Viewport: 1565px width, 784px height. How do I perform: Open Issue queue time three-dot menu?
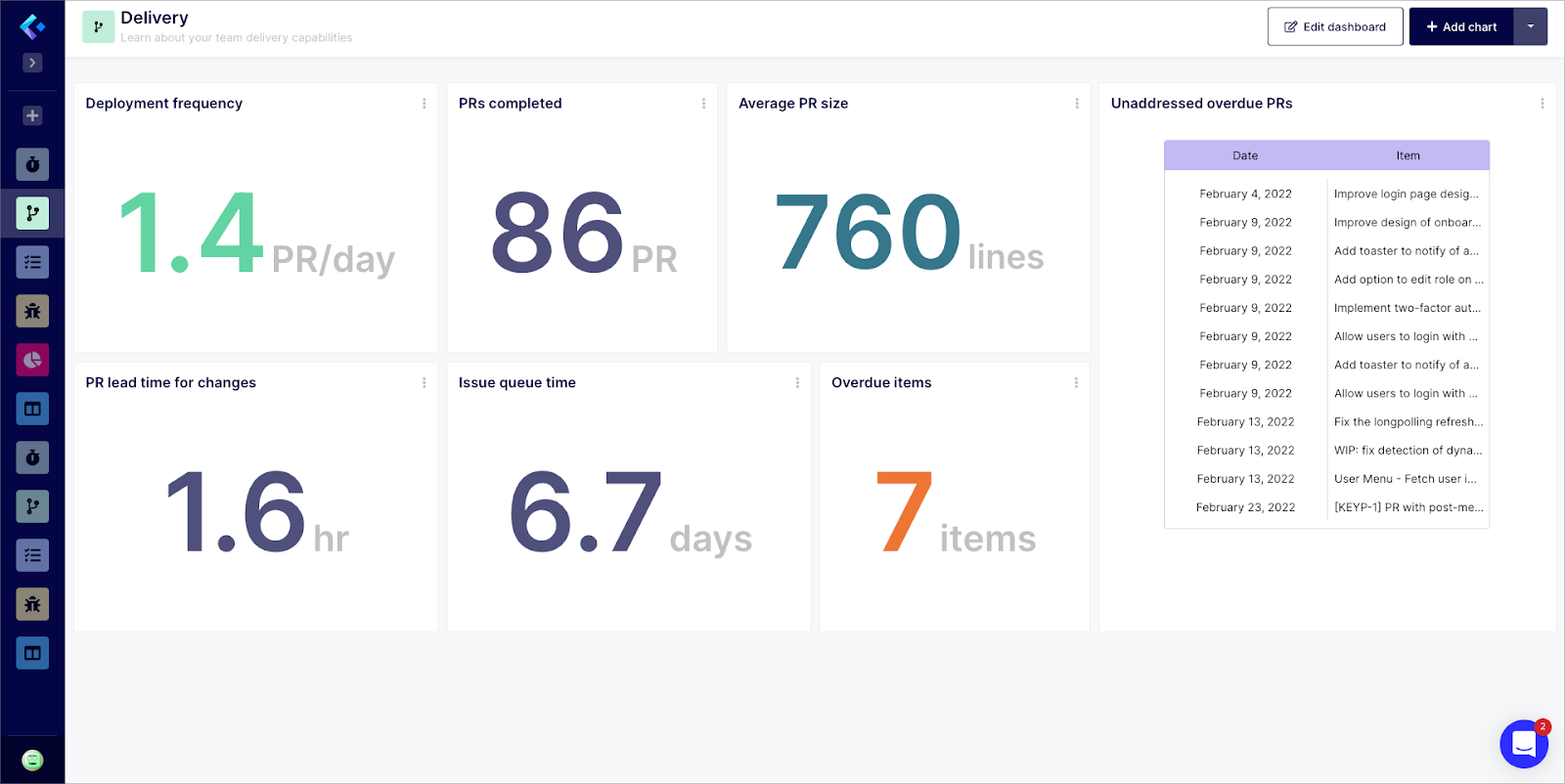pyautogui.click(x=797, y=383)
